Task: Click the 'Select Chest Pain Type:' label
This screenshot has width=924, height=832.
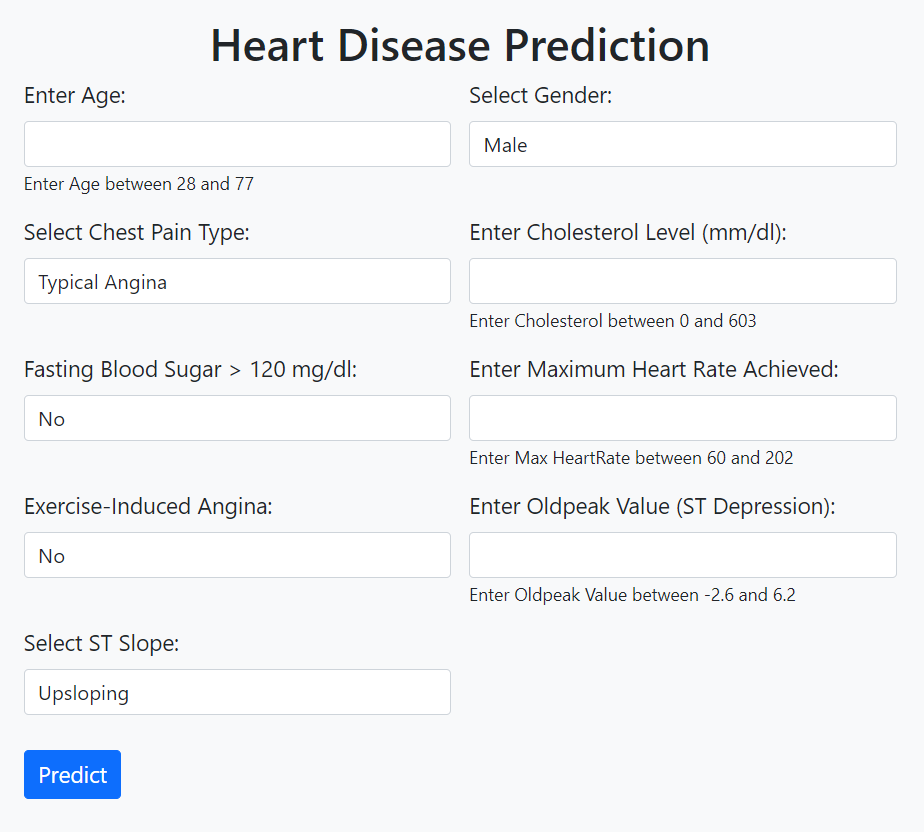Action: tap(137, 232)
